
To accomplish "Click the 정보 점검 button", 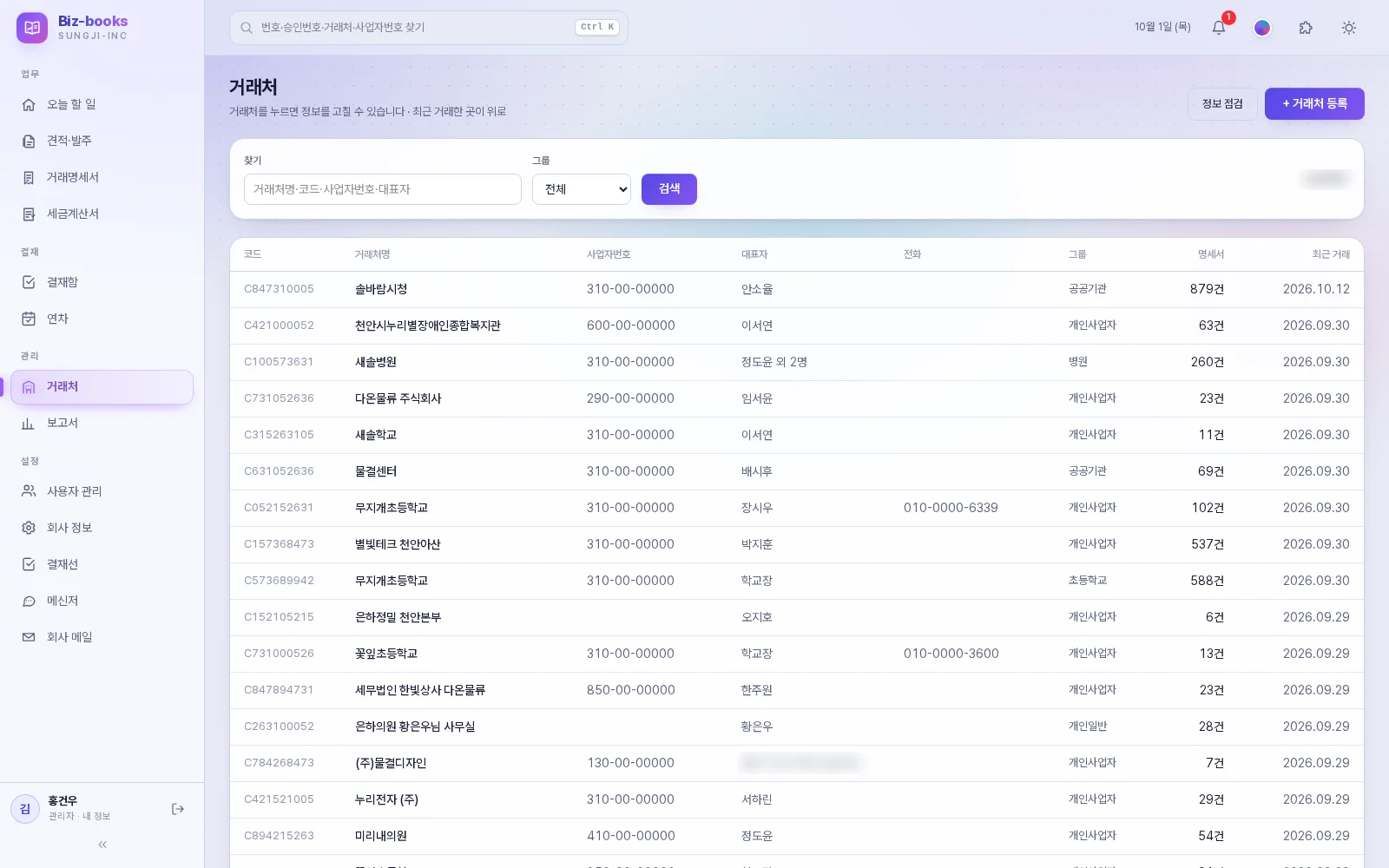I will [1222, 104].
